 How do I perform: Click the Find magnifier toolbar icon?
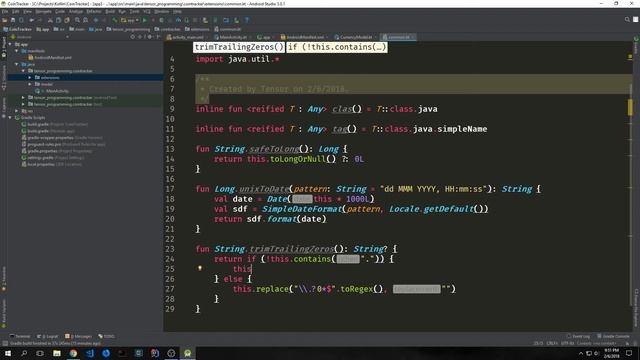tap(77, 20)
